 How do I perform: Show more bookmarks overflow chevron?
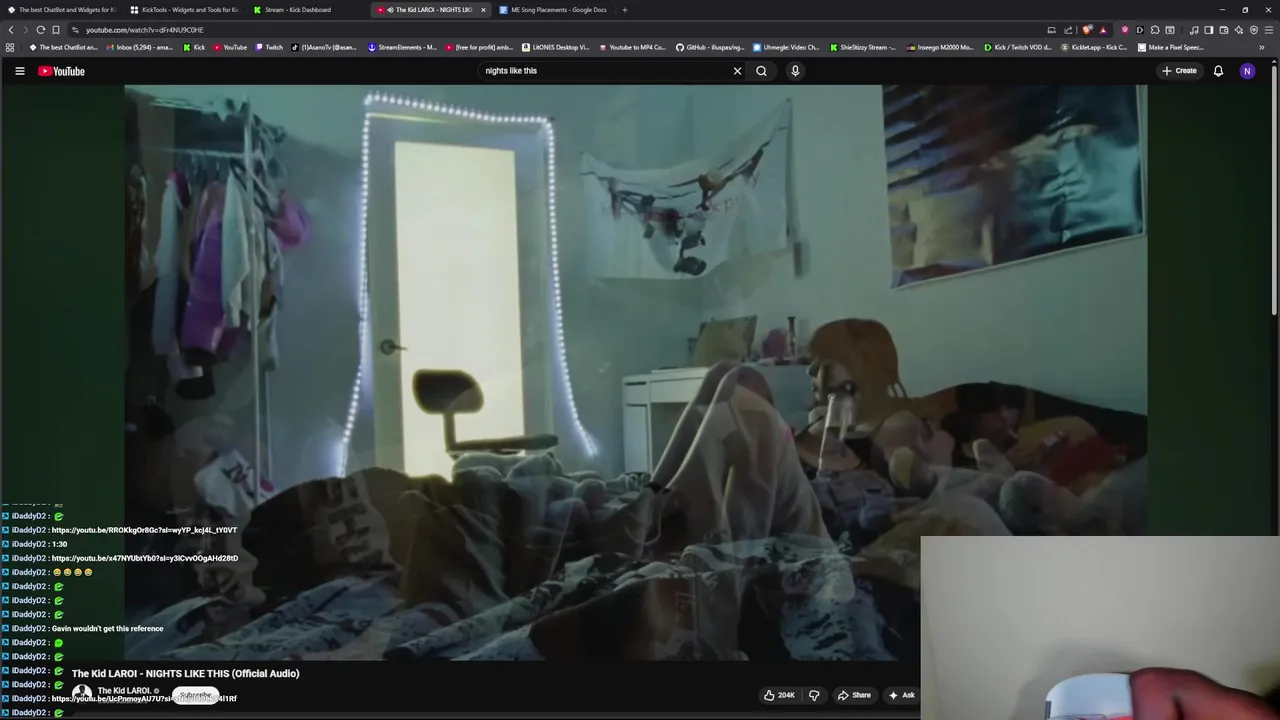tap(1261, 47)
